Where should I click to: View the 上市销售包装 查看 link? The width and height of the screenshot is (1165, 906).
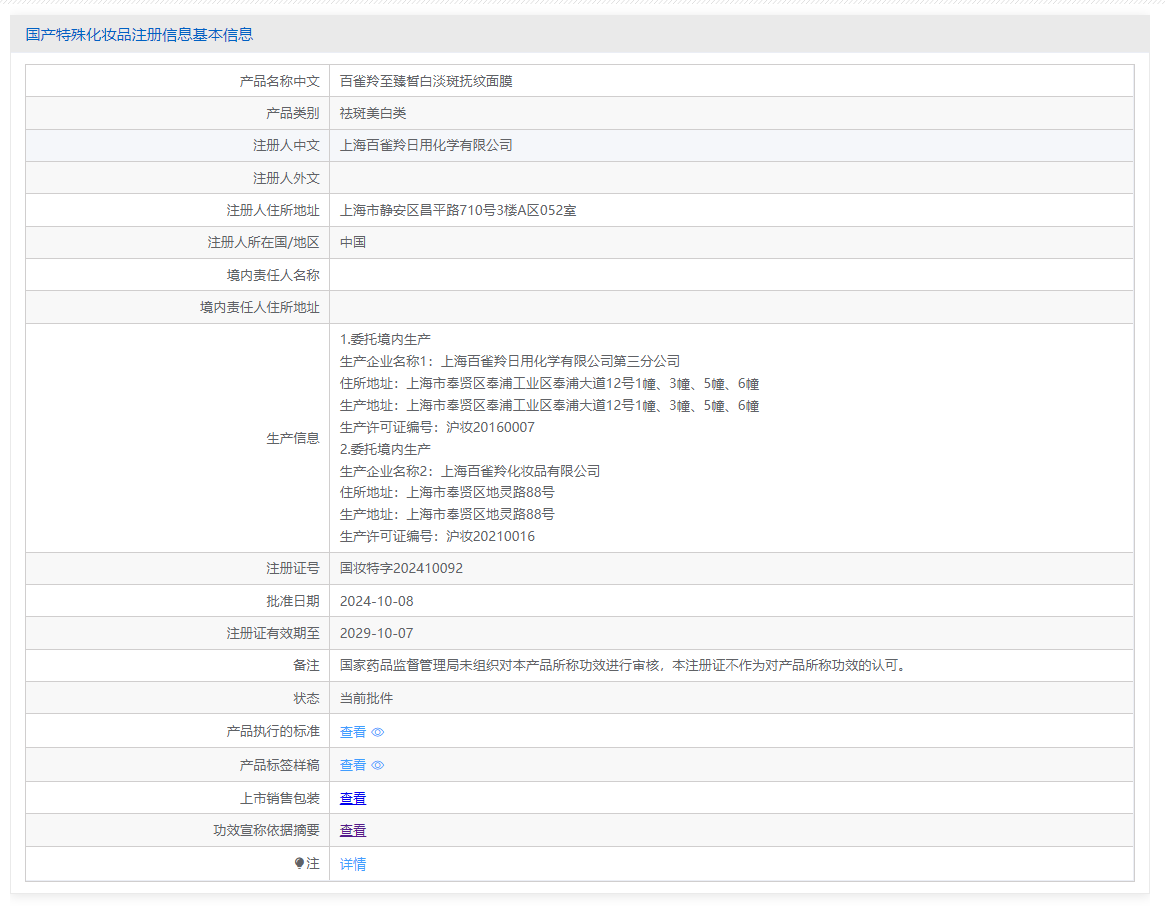[x=353, y=798]
